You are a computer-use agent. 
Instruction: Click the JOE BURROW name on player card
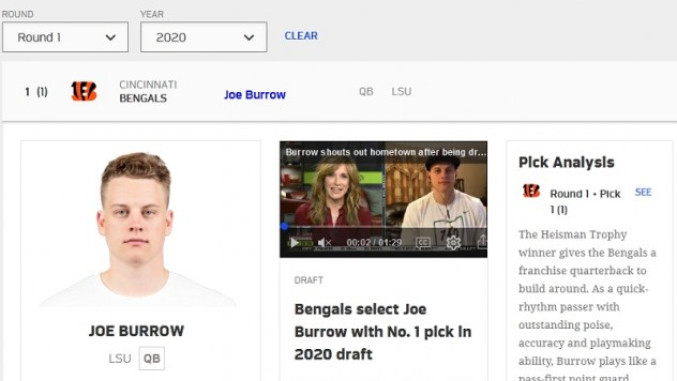136,331
